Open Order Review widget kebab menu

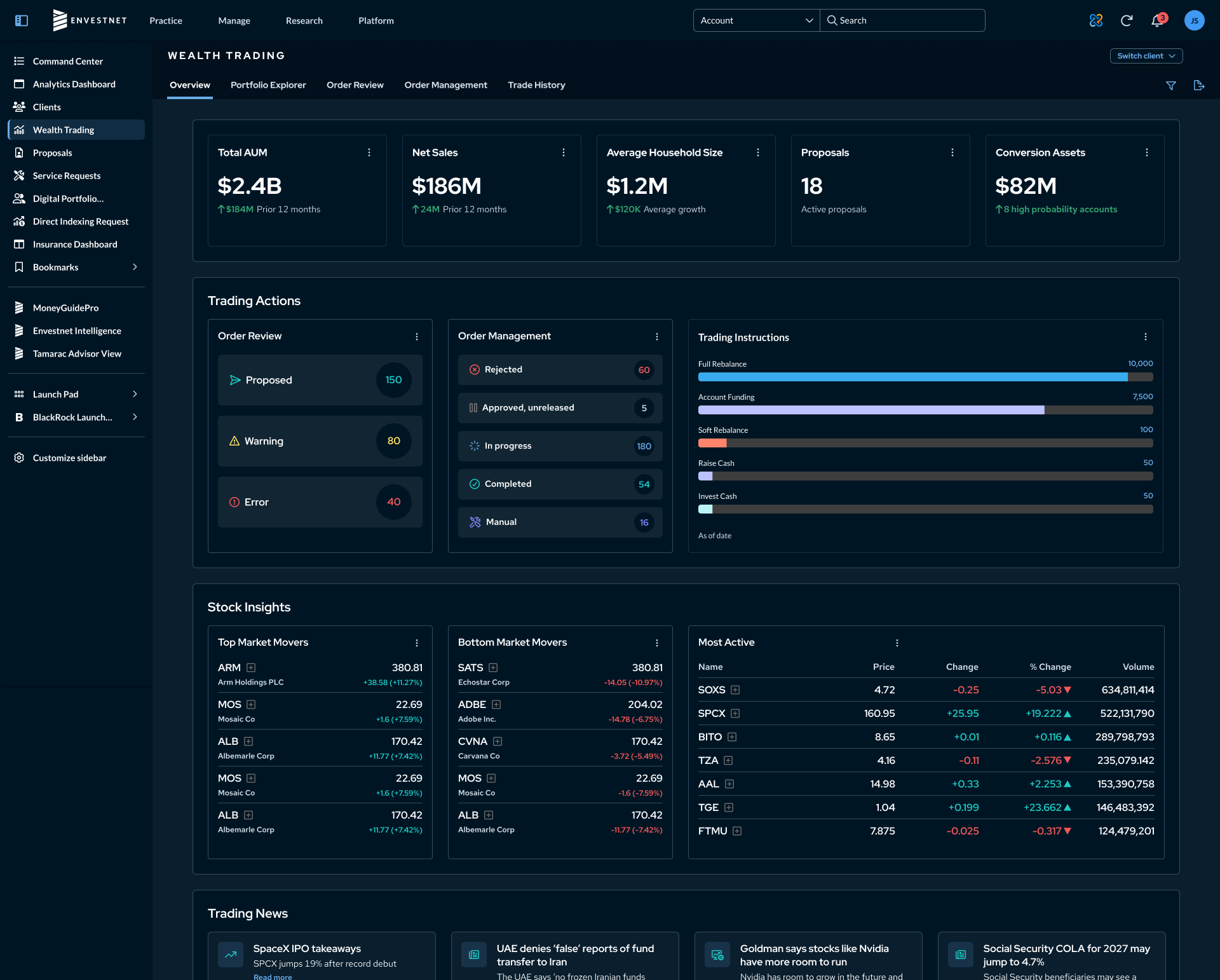coord(417,336)
